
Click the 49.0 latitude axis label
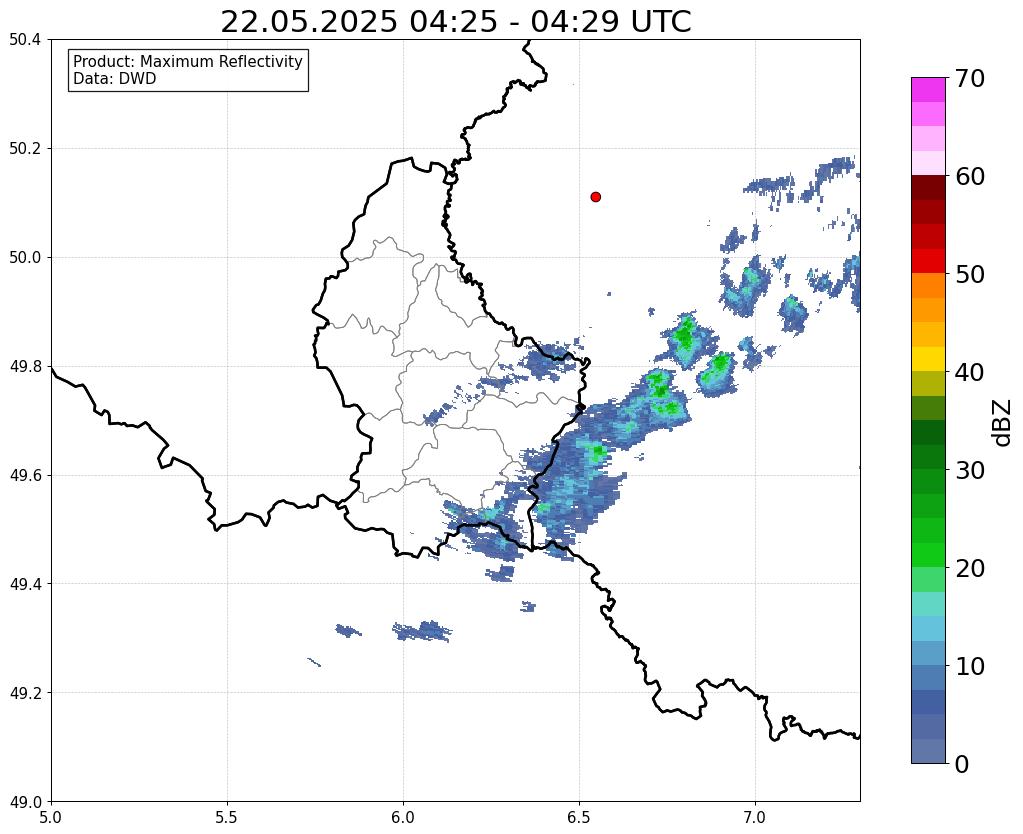[25, 801]
